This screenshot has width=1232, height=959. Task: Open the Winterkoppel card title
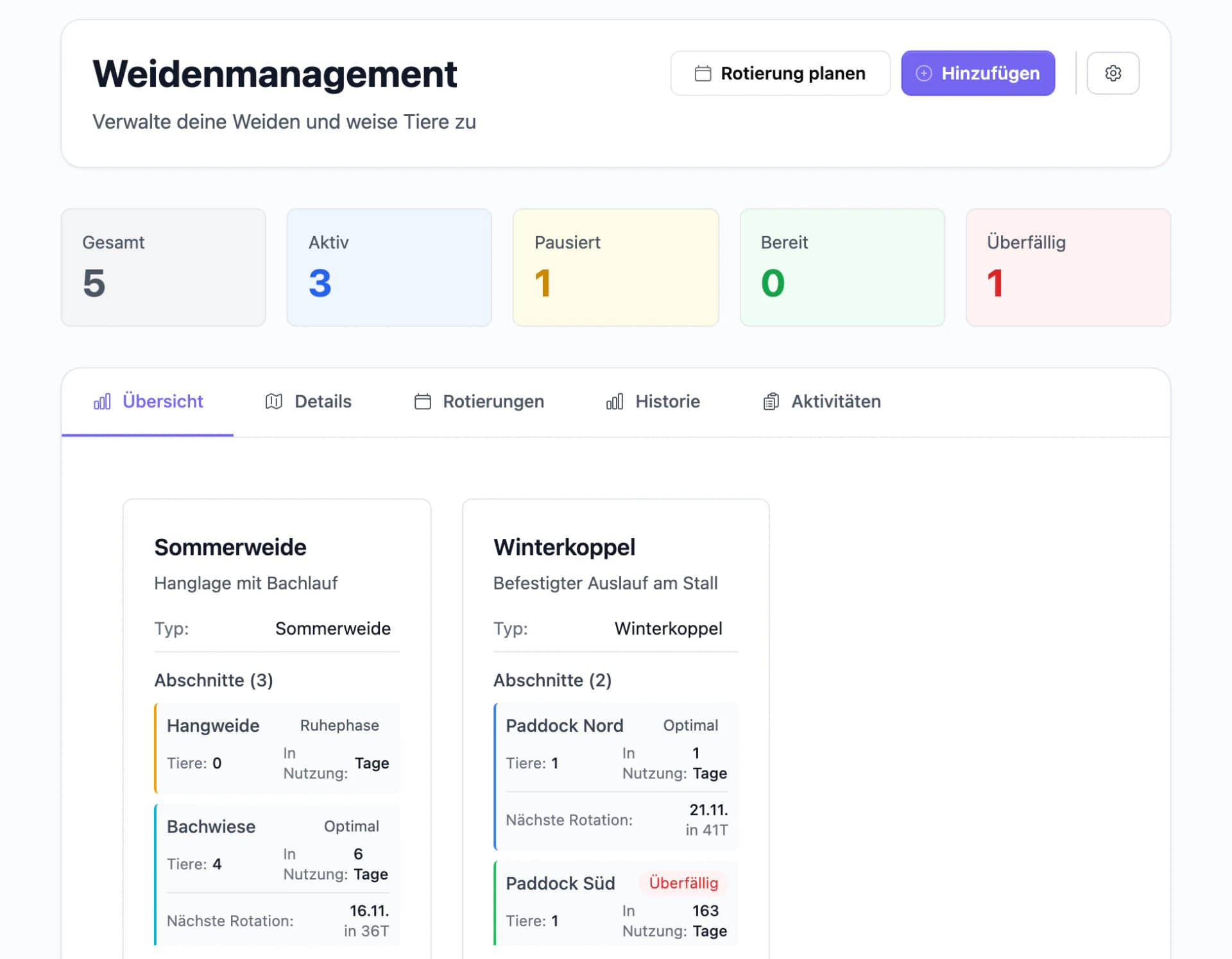tap(565, 547)
